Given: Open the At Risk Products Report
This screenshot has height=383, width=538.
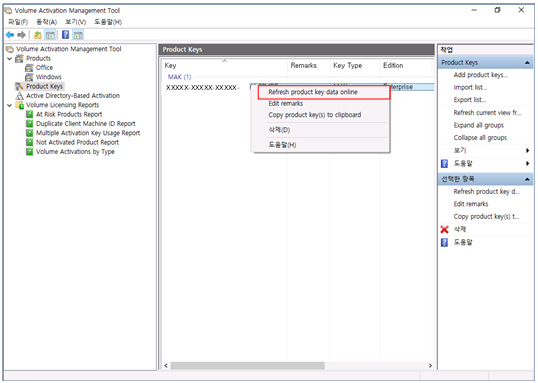Looking at the screenshot, I should [x=69, y=114].
